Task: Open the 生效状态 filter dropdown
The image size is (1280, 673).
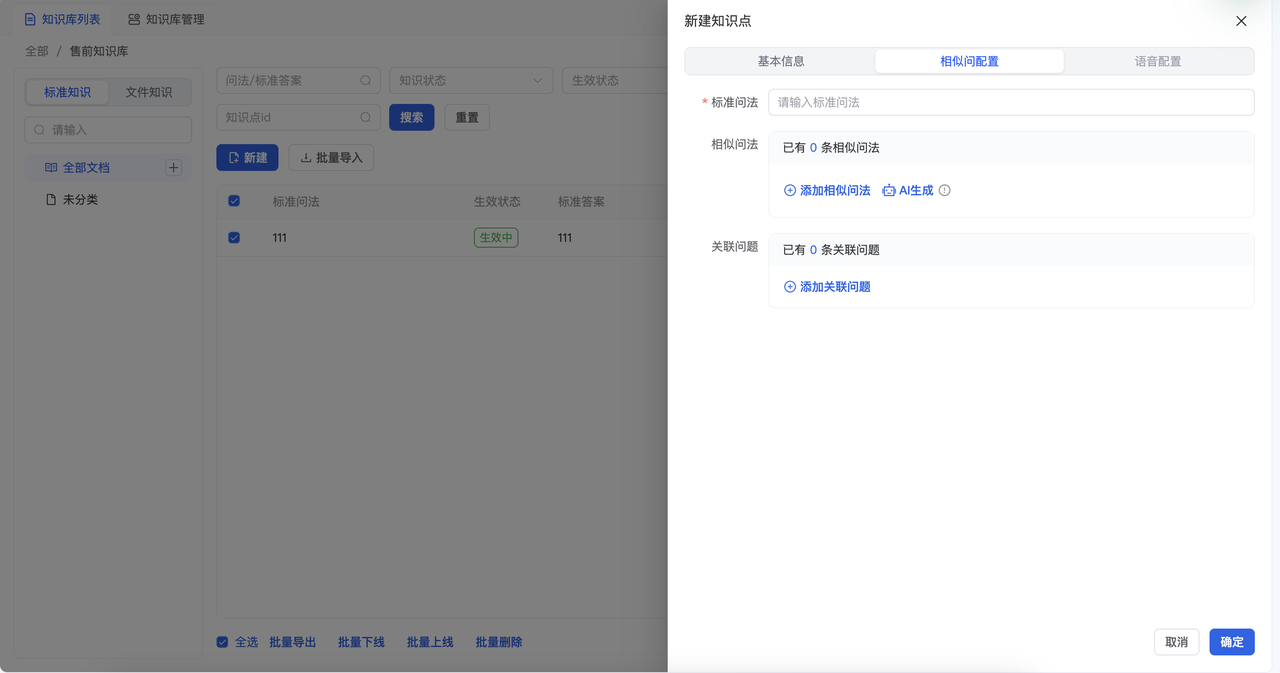Action: pyautogui.click(x=612, y=81)
